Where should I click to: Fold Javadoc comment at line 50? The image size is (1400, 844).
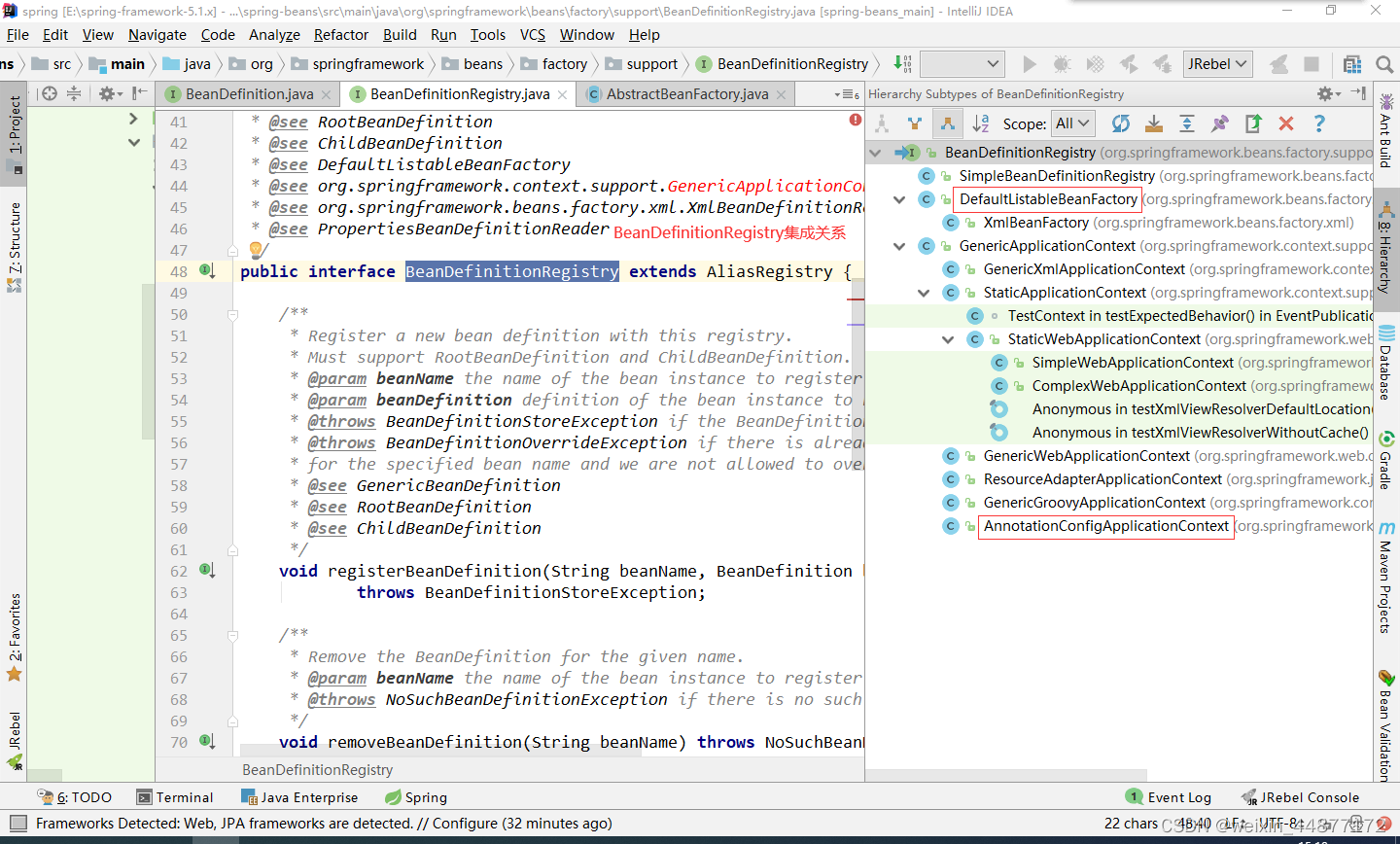pos(232,314)
